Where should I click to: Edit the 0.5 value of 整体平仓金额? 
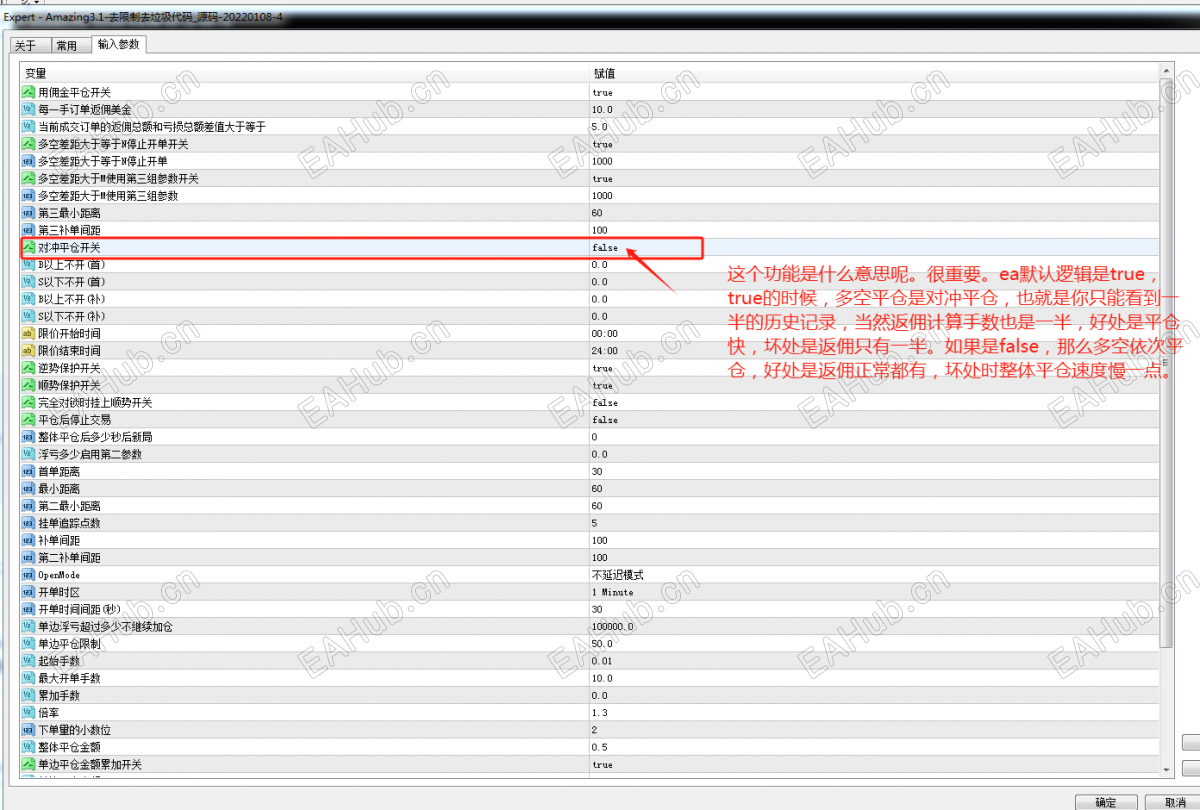(598, 747)
